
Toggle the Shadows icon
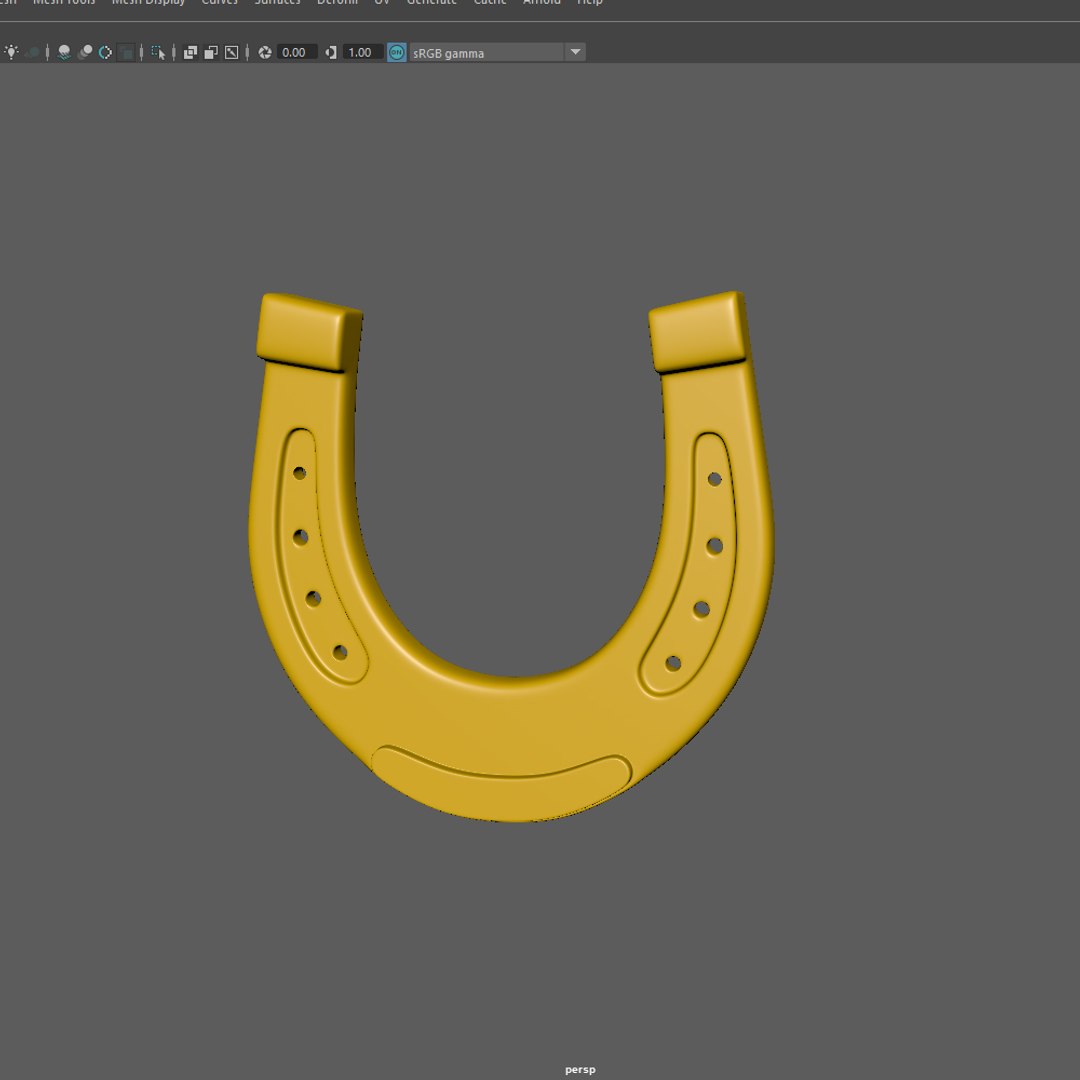point(32,52)
